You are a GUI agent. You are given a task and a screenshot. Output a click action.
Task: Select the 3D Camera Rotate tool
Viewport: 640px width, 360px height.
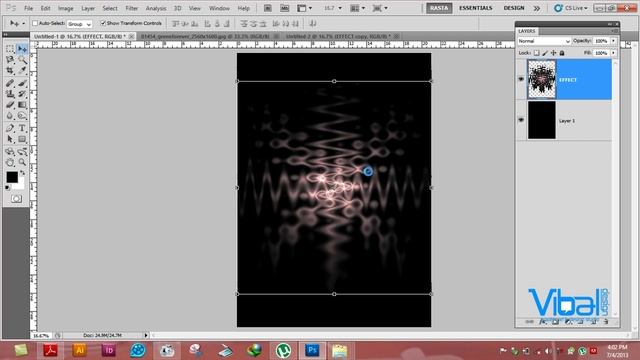tap(22, 151)
